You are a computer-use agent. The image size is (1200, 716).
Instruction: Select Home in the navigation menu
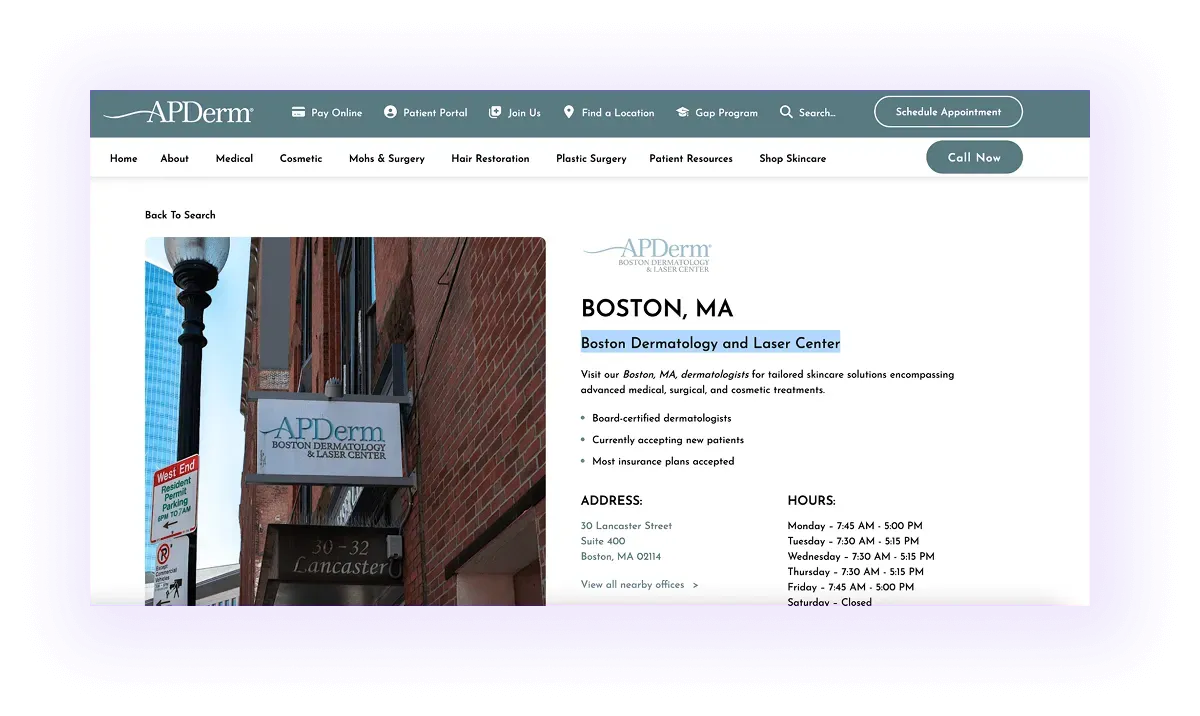pos(124,158)
